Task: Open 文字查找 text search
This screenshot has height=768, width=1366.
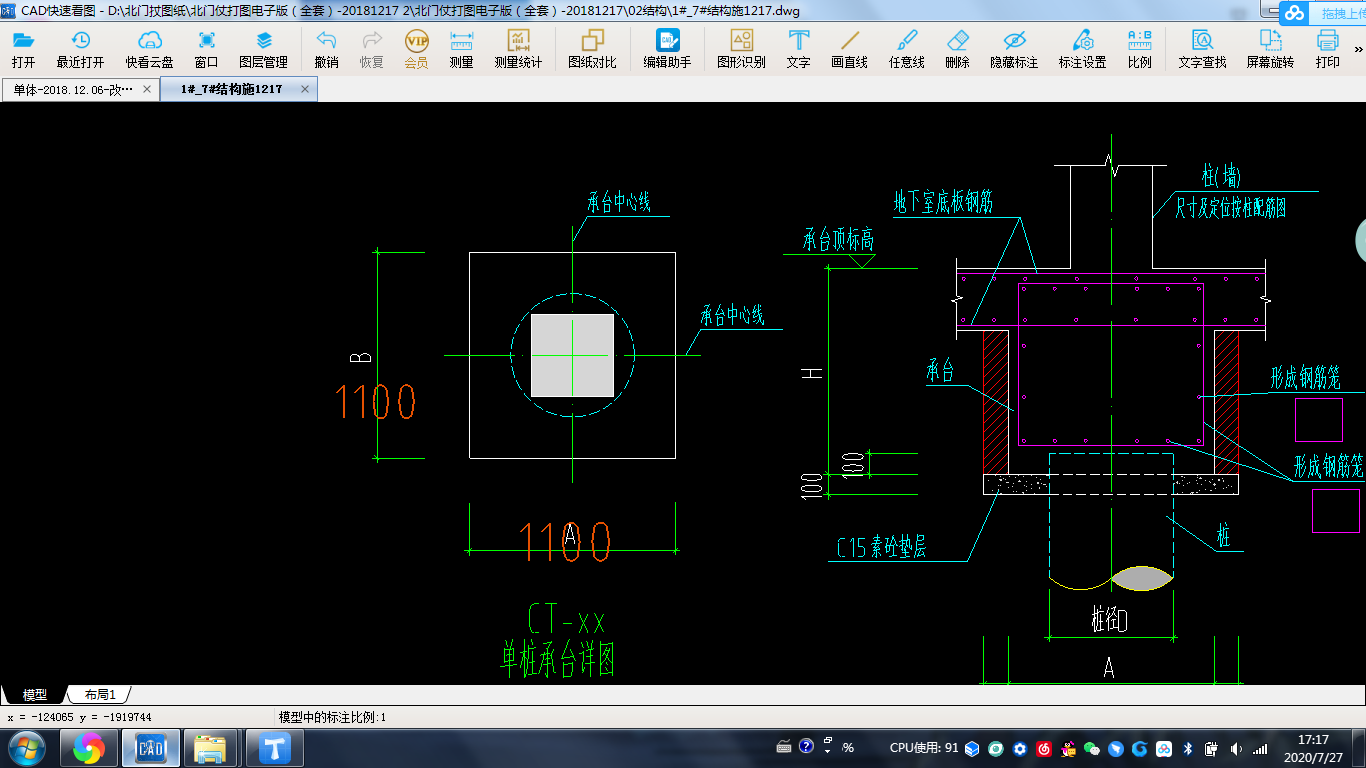Action: (x=1202, y=47)
